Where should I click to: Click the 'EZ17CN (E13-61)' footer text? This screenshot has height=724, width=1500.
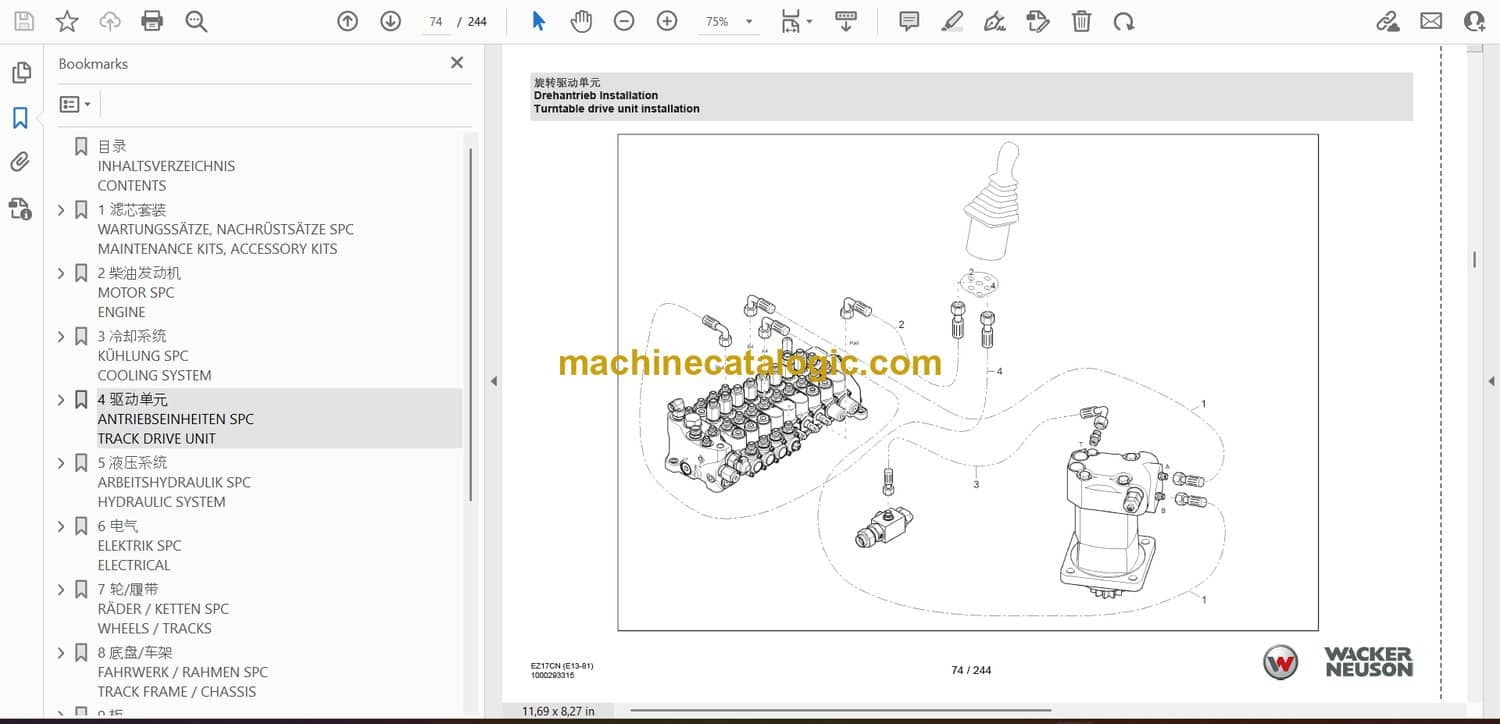pos(562,666)
